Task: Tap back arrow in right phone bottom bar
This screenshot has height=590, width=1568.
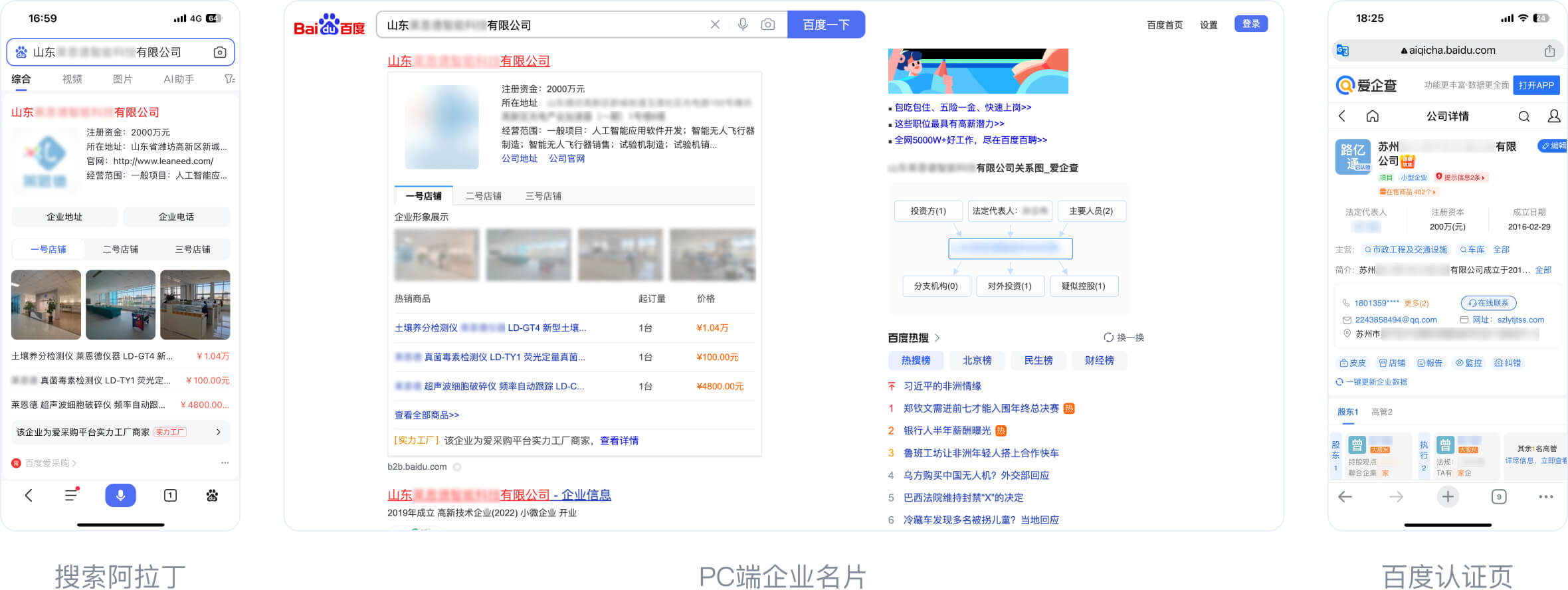Action: point(1345,496)
